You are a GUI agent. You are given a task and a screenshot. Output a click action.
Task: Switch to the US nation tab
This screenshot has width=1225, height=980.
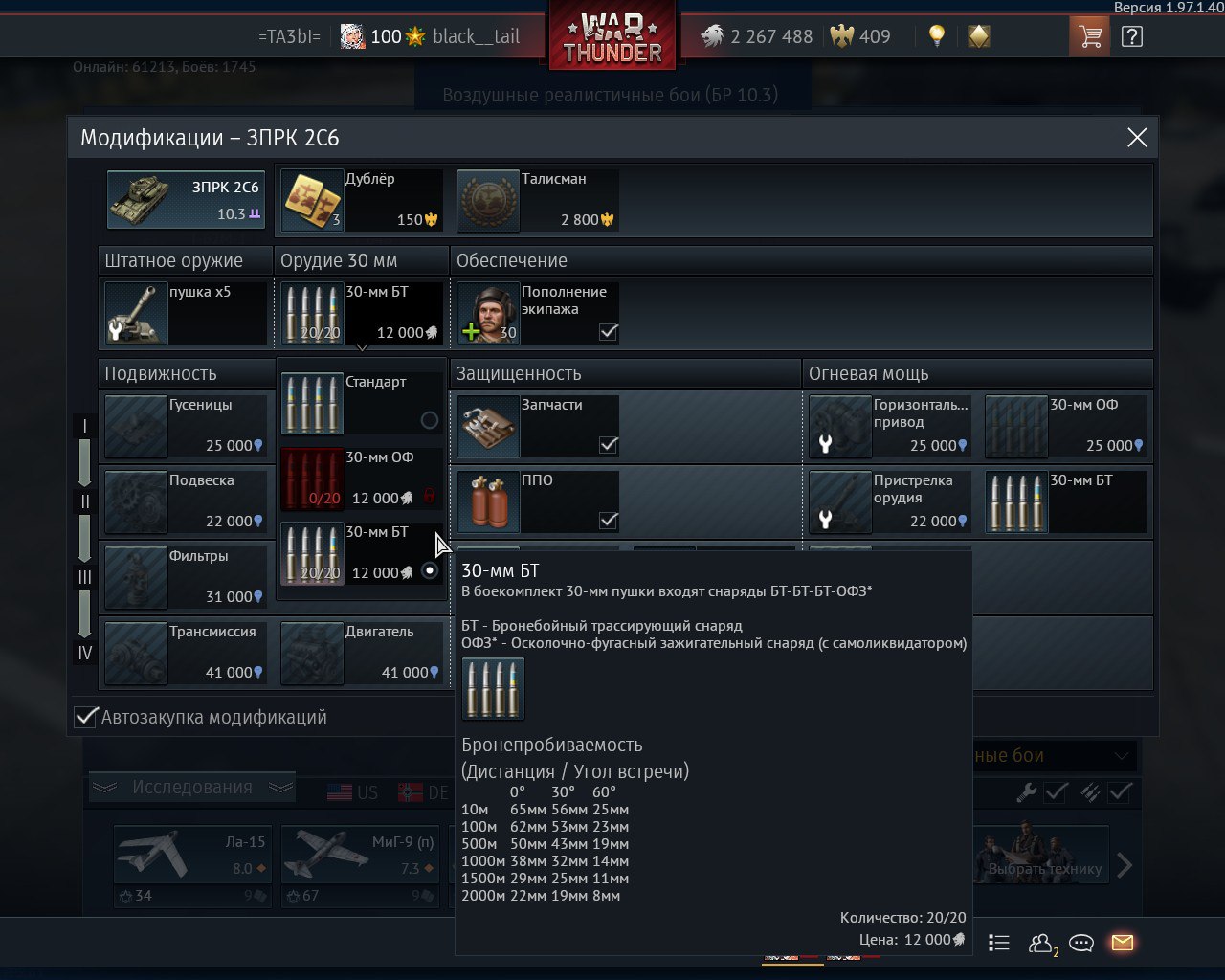353,792
